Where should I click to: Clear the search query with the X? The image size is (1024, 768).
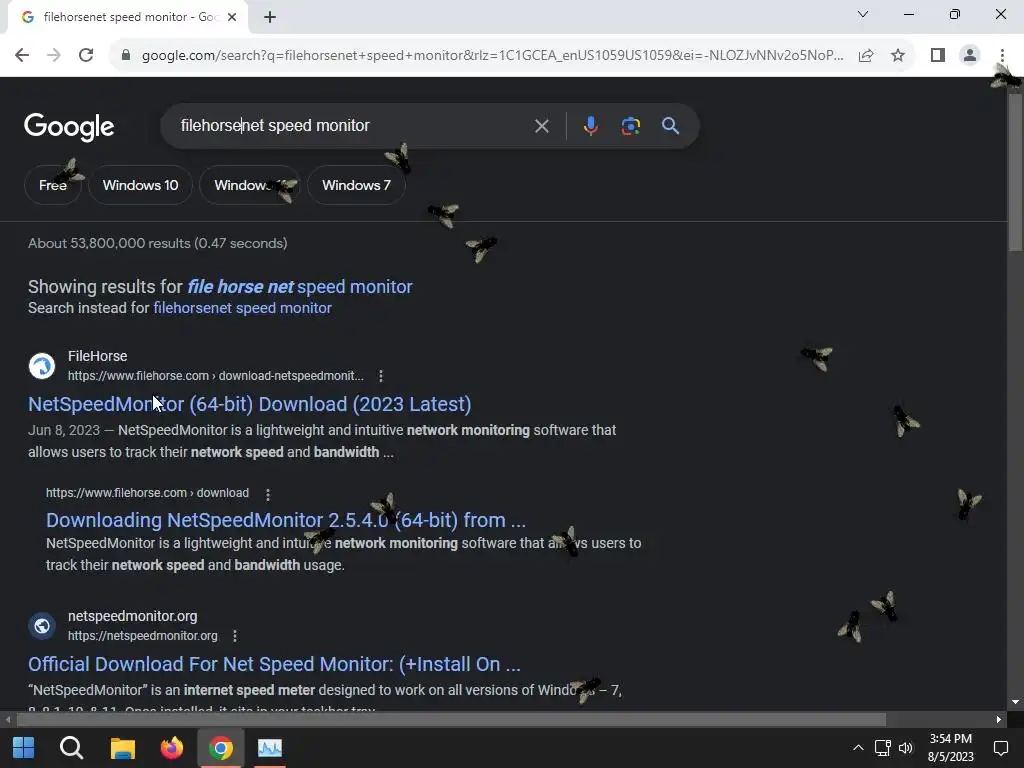pos(541,125)
